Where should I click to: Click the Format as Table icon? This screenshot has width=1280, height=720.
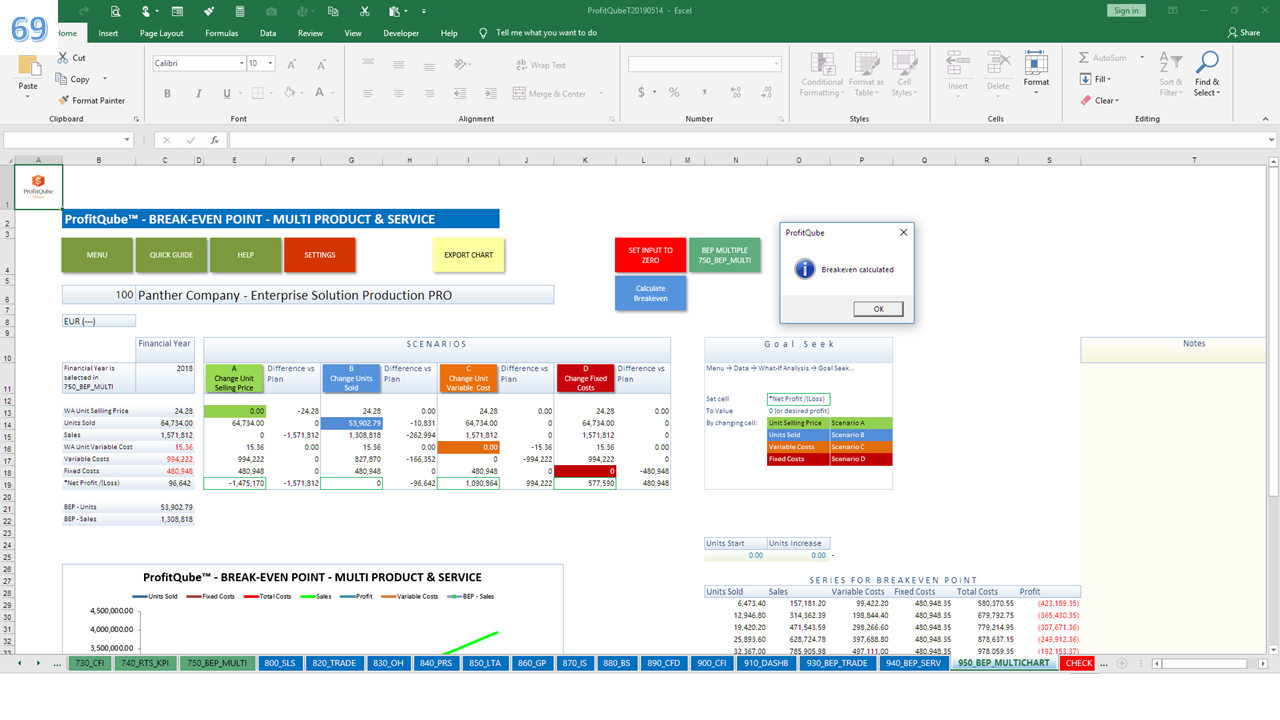point(866,62)
